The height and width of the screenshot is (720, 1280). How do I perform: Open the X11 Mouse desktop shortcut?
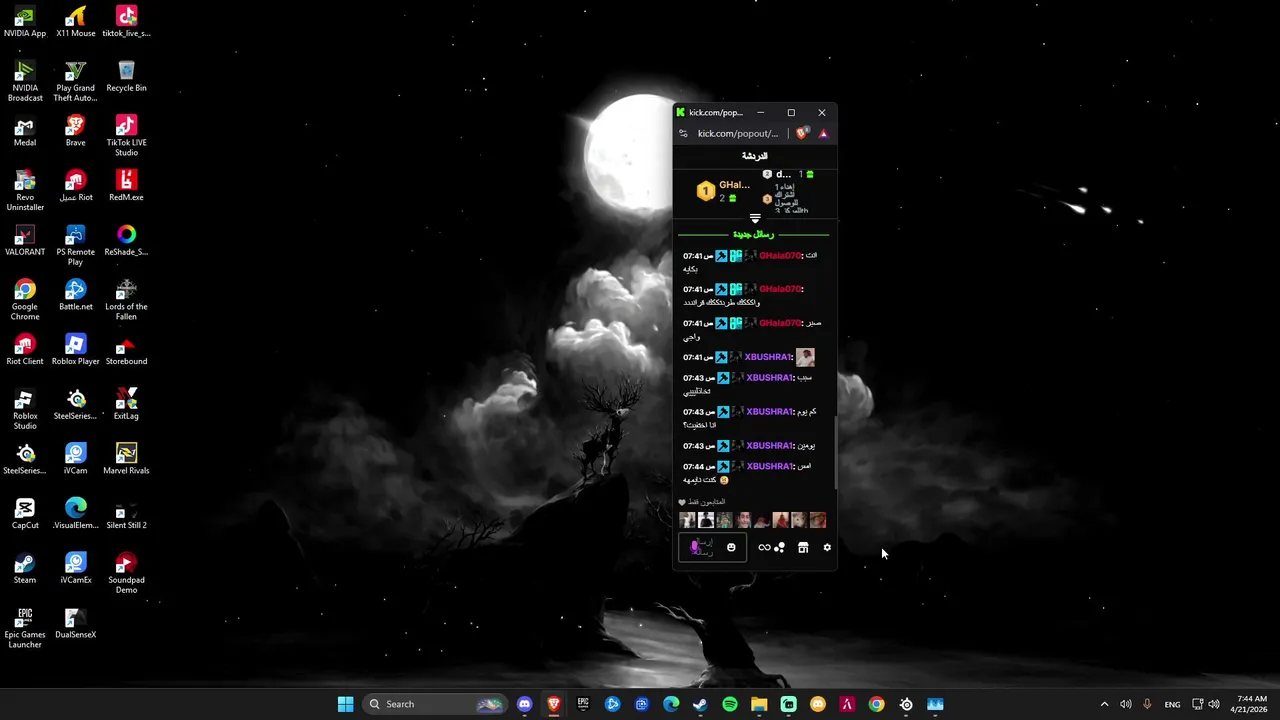pyautogui.click(x=76, y=22)
